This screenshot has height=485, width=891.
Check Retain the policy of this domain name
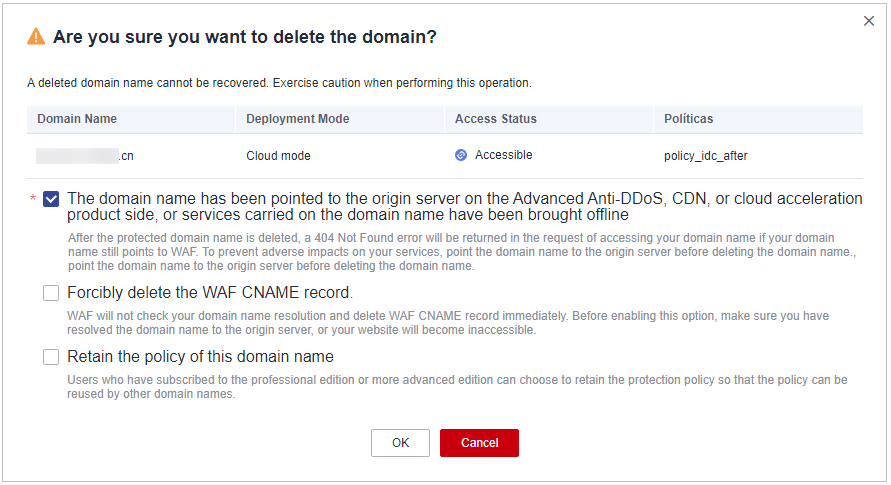tap(51, 357)
